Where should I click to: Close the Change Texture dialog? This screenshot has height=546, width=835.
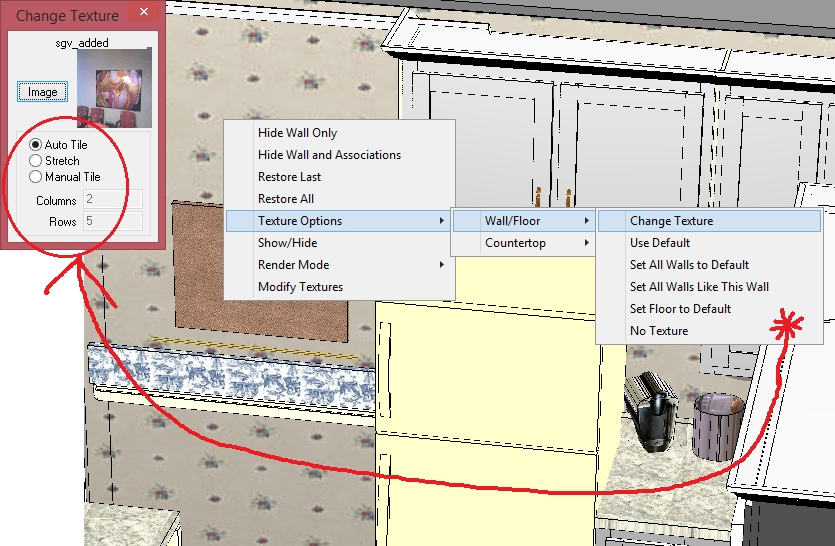pyautogui.click(x=145, y=12)
